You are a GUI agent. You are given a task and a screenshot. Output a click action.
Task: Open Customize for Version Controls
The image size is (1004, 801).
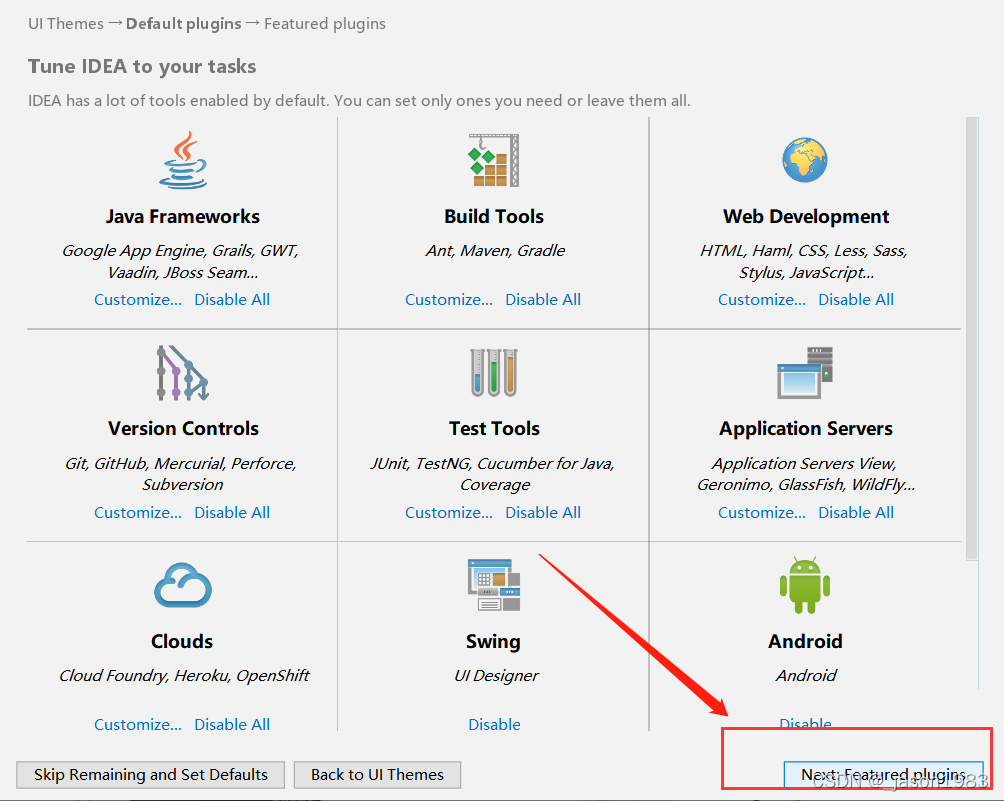point(138,513)
